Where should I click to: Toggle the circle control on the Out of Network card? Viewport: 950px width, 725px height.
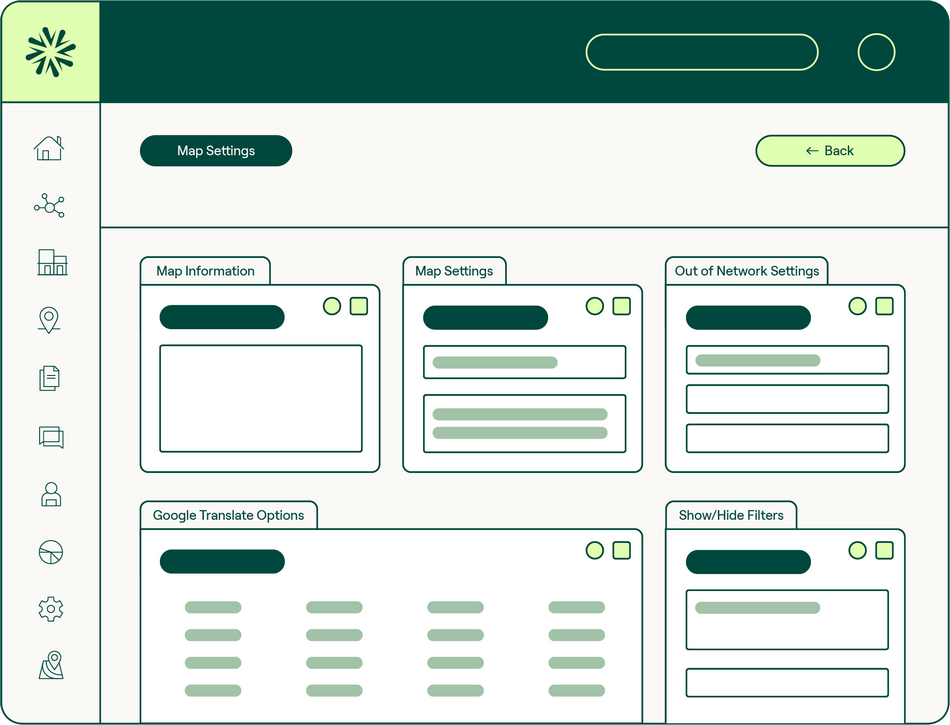tap(857, 307)
